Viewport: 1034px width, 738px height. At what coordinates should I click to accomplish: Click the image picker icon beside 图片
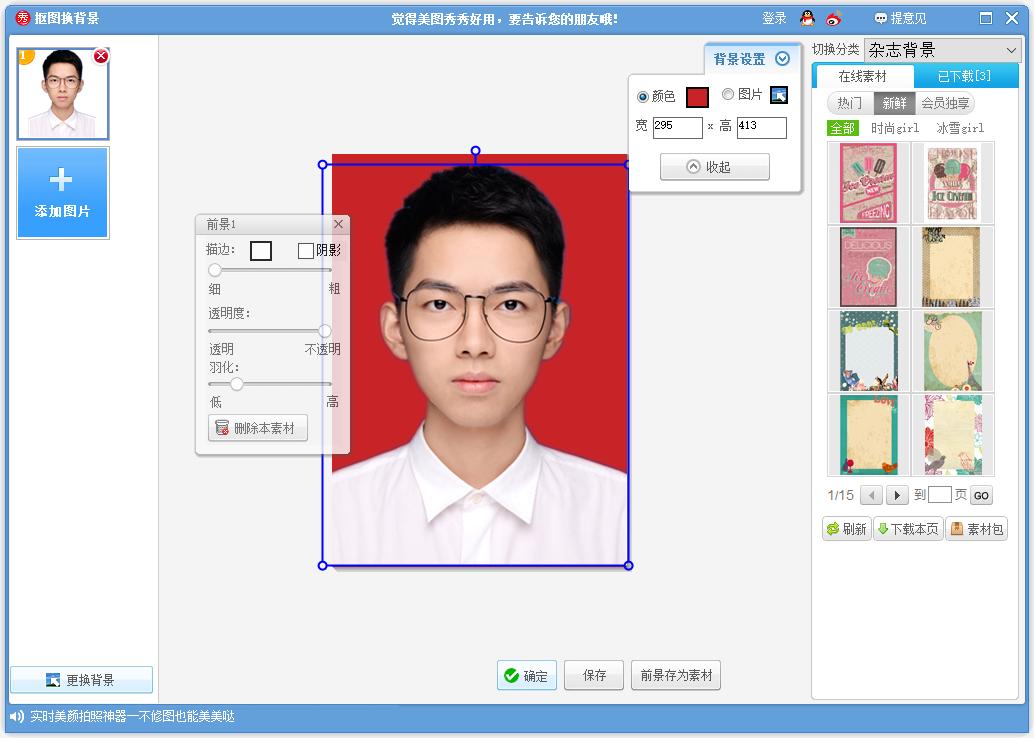click(x=779, y=95)
